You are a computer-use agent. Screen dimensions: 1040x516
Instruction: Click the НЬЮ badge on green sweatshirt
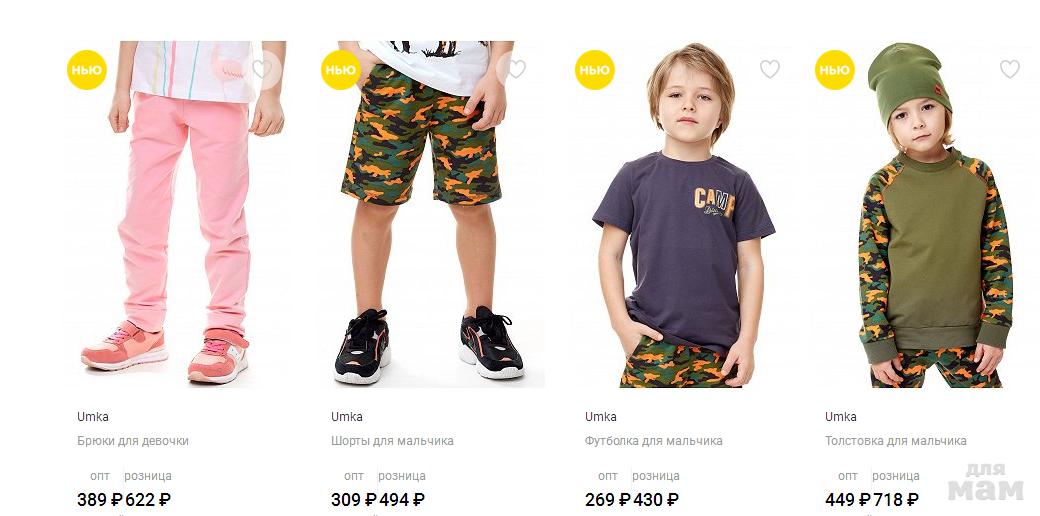click(835, 70)
